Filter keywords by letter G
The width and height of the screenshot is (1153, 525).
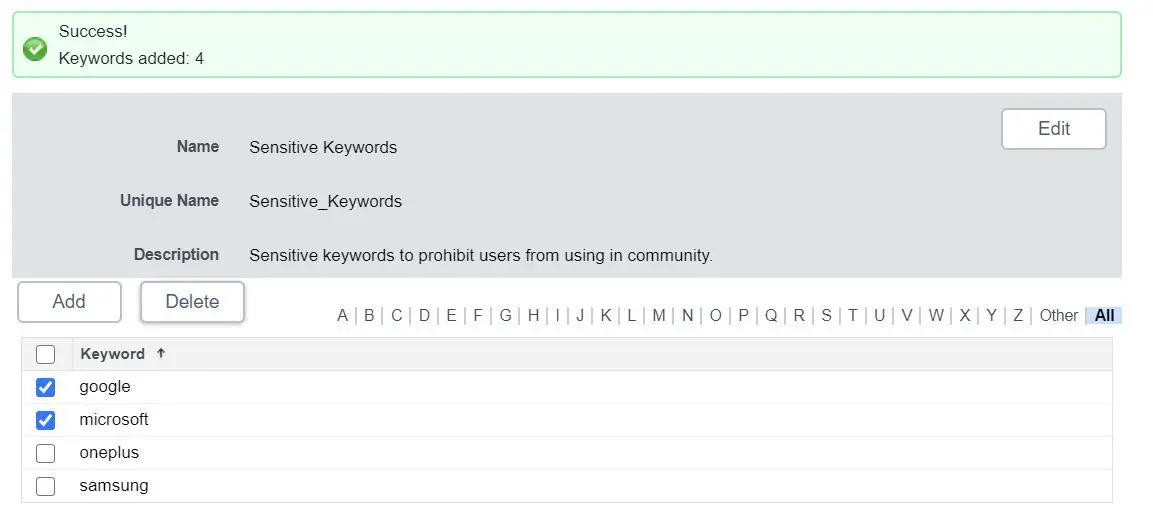(x=505, y=315)
